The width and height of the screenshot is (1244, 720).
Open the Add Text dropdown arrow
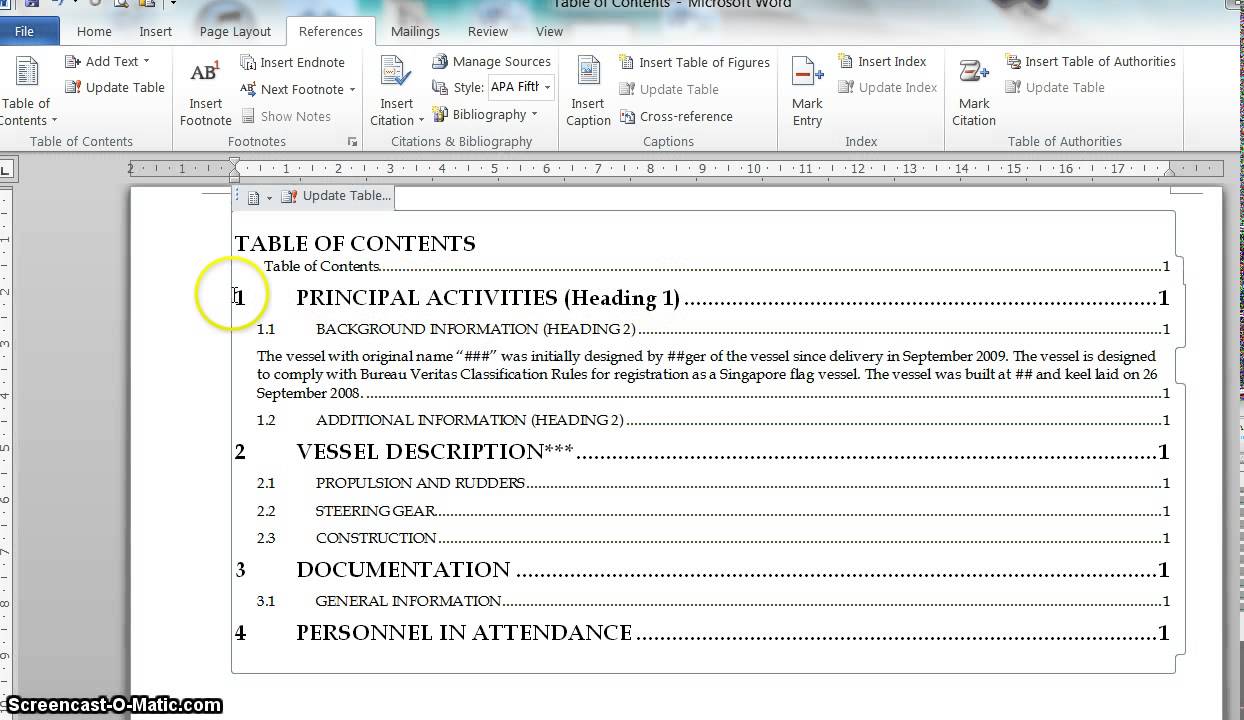click(x=146, y=62)
